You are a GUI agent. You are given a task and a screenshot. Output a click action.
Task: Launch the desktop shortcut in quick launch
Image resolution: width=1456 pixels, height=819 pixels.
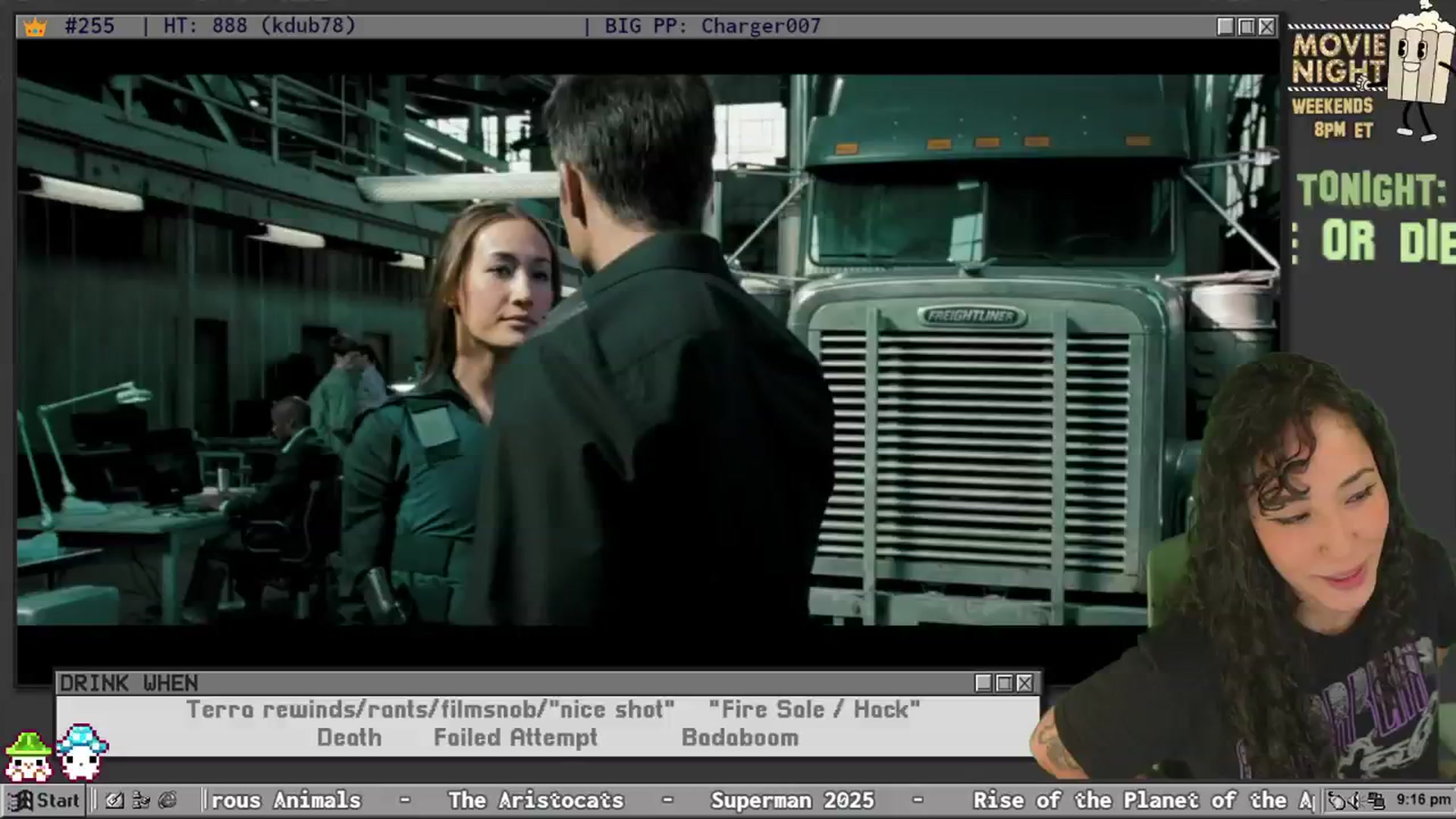pyautogui.click(x=115, y=800)
